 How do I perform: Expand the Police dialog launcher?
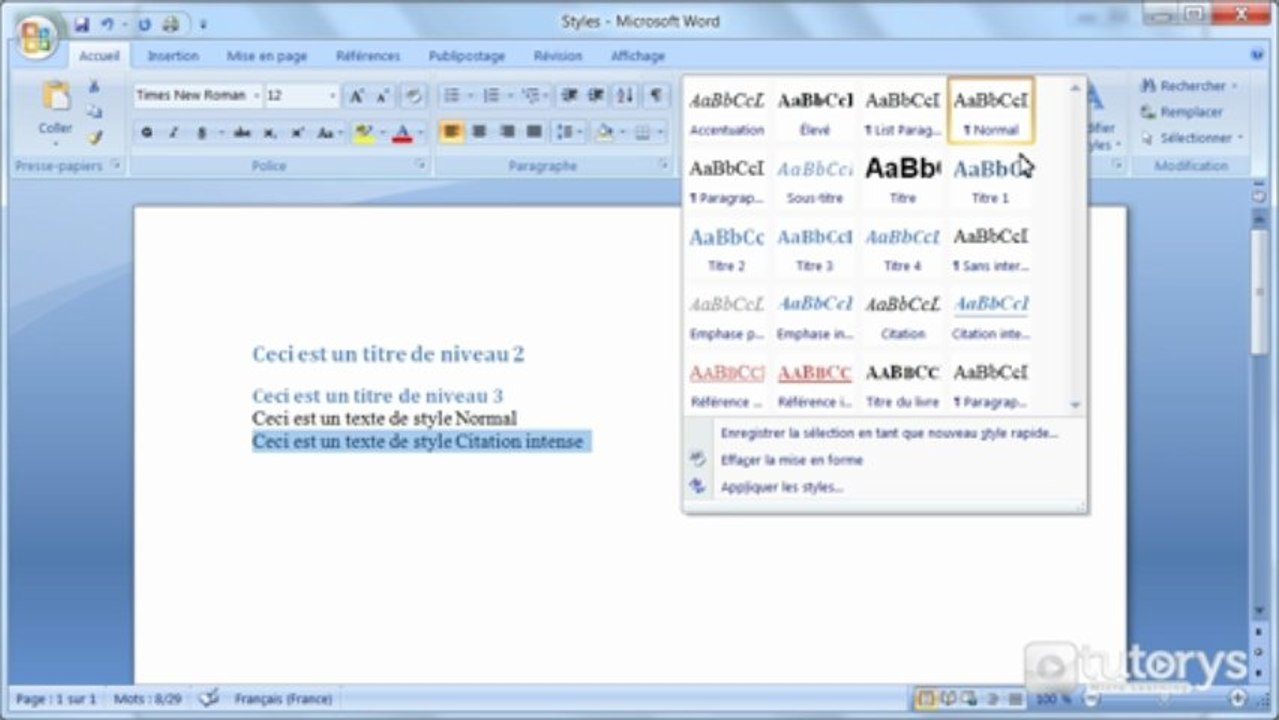421,165
